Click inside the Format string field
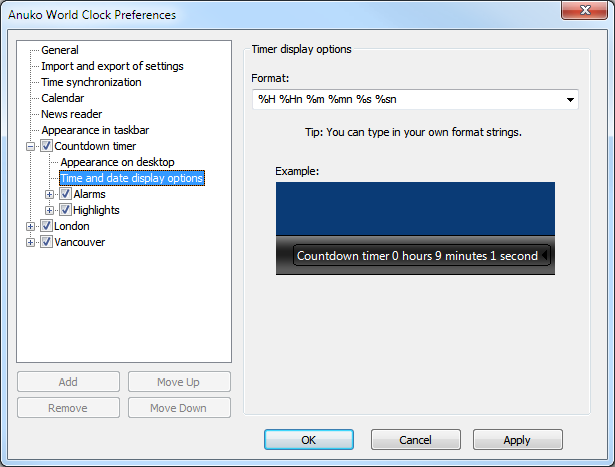 [400, 100]
